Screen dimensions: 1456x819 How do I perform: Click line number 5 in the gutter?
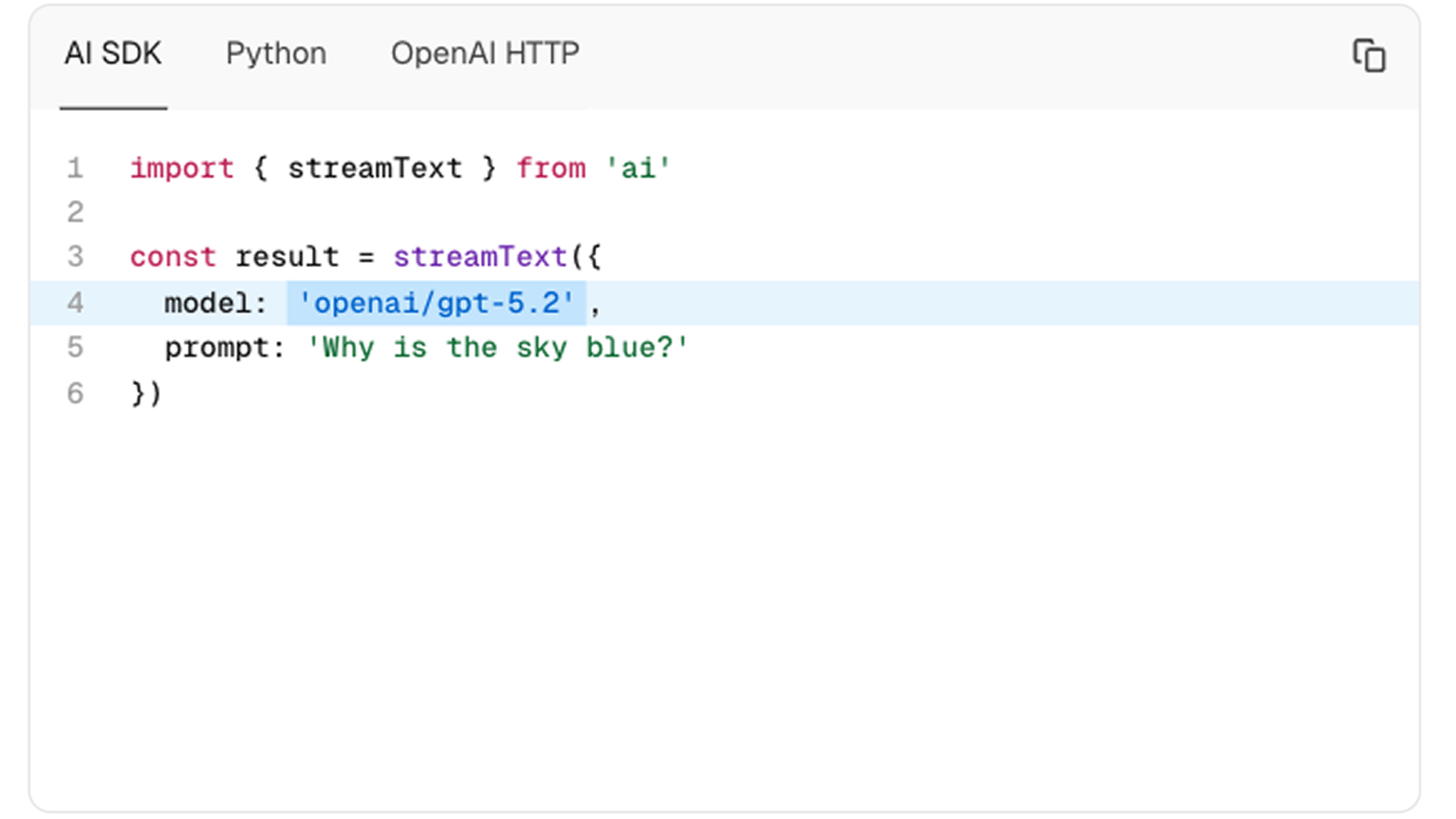pos(75,348)
